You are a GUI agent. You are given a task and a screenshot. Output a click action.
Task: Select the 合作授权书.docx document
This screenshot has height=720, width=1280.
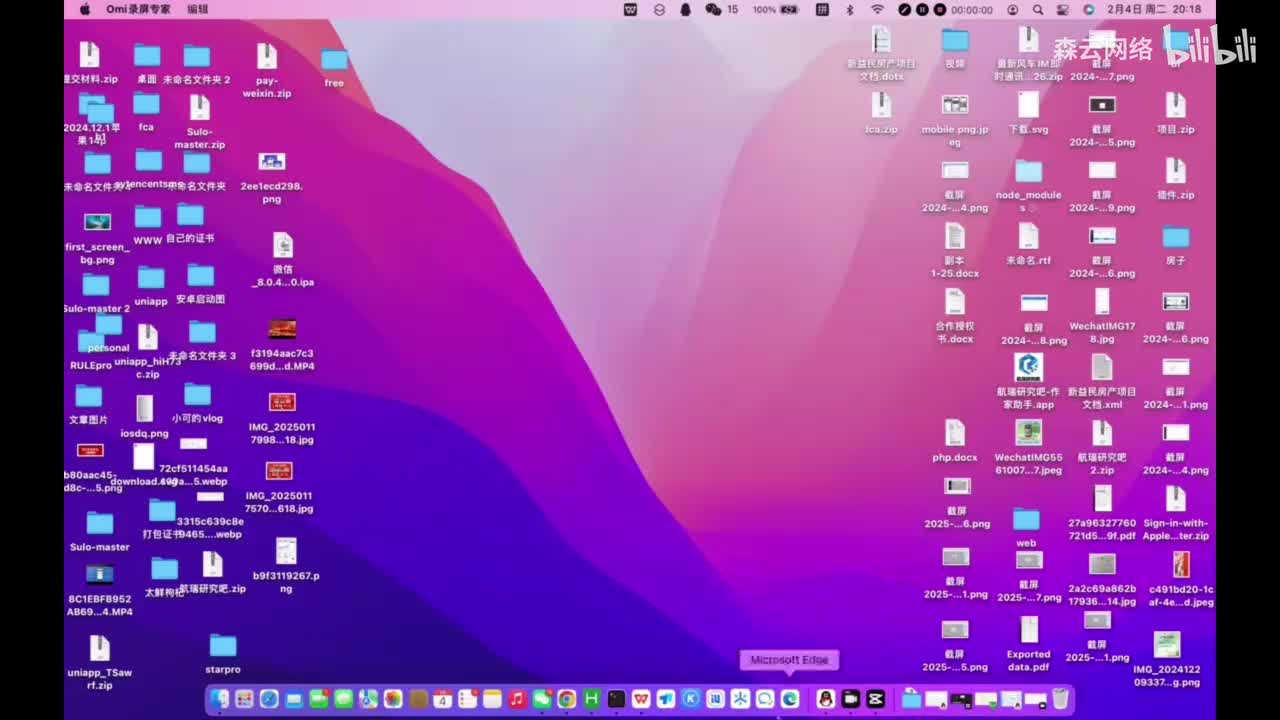click(x=955, y=316)
